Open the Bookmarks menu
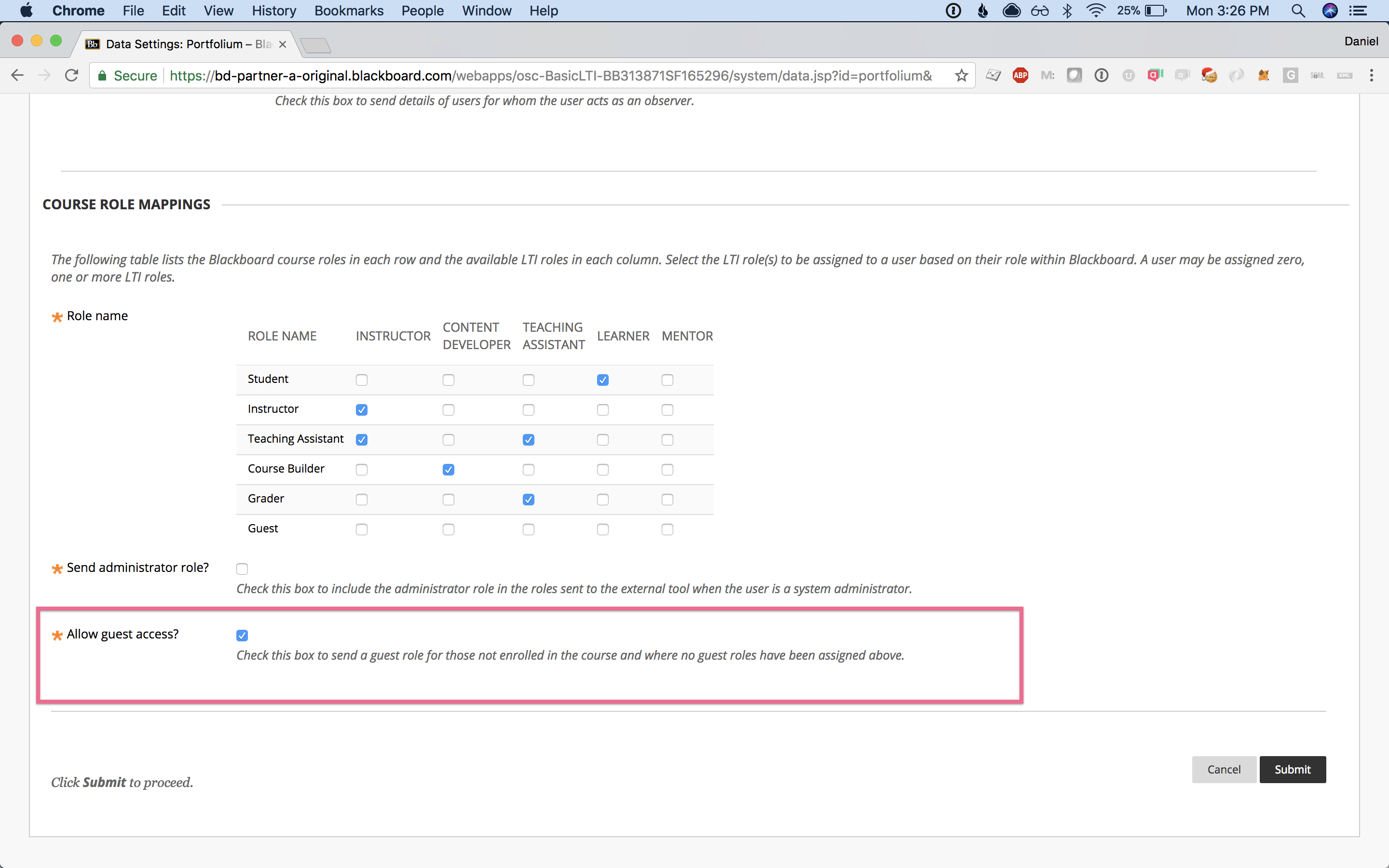 coord(348,11)
